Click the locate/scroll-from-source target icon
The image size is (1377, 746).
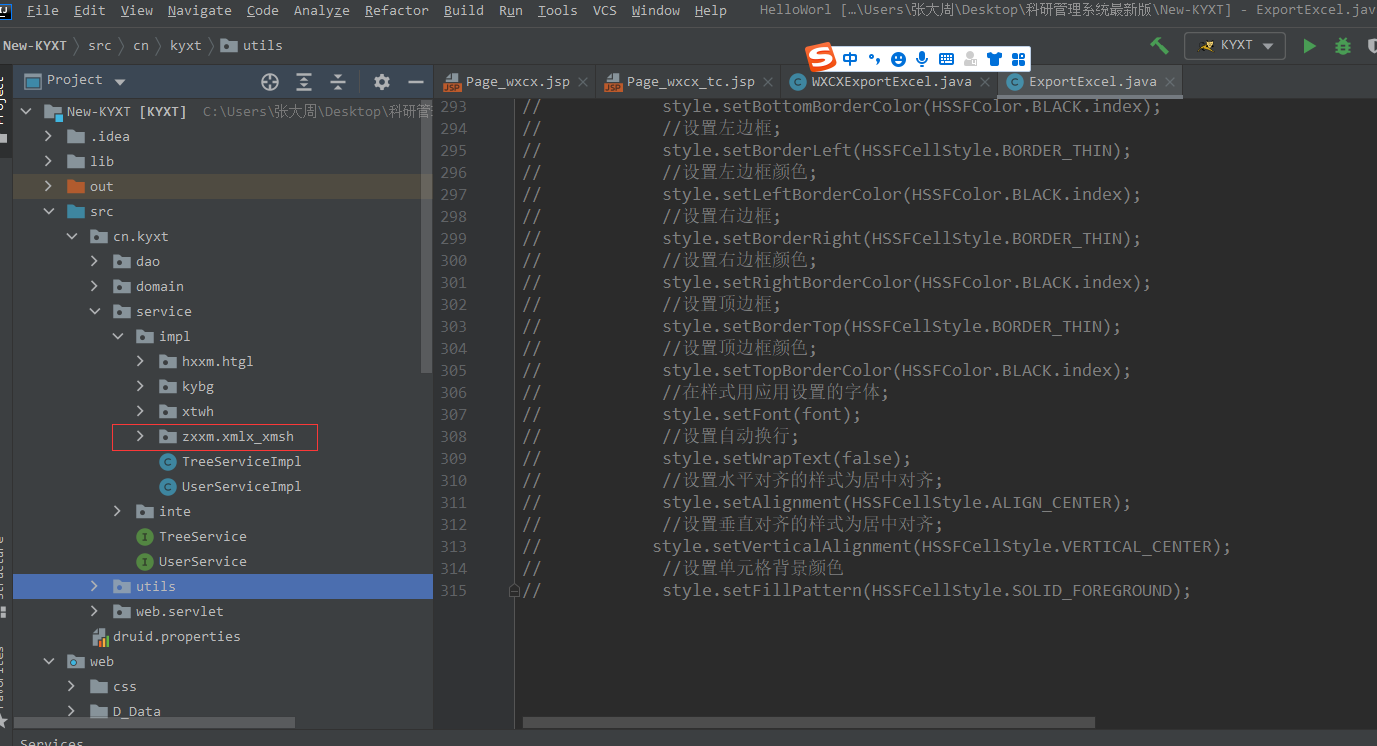[x=270, y=82]
